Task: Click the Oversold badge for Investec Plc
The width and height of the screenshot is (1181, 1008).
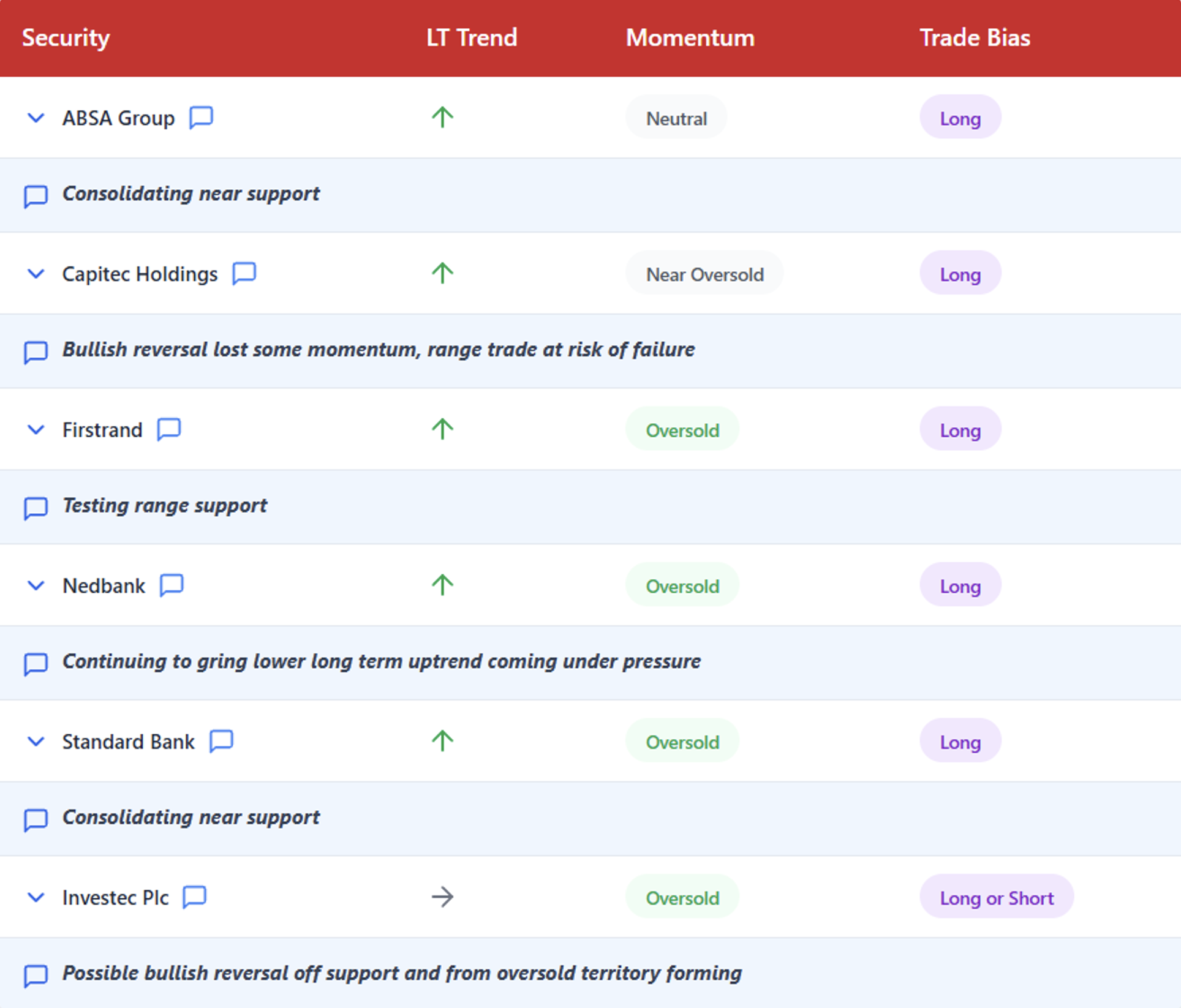Action: pos(682,897)
